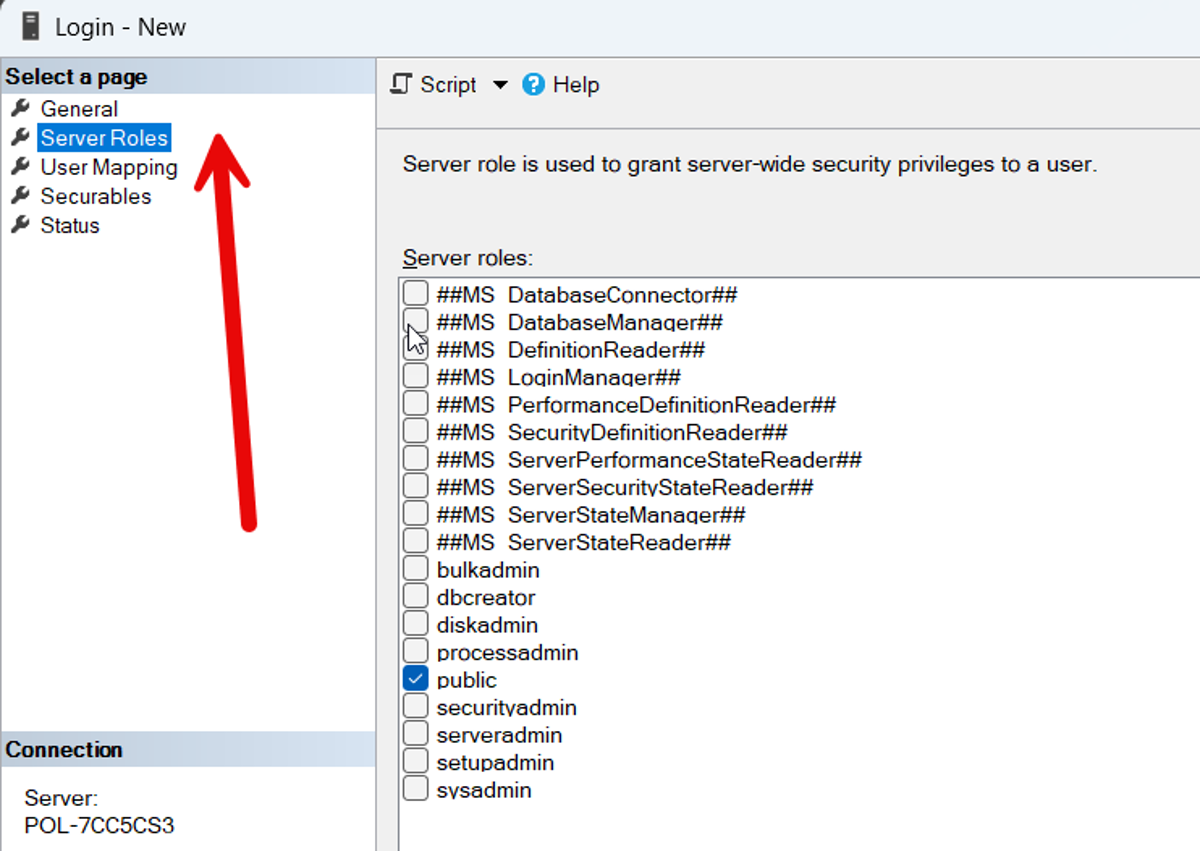Viewport: 1200px width, 851px height.
Task: Click the blue Help question-mark icon
Action: 534,85
